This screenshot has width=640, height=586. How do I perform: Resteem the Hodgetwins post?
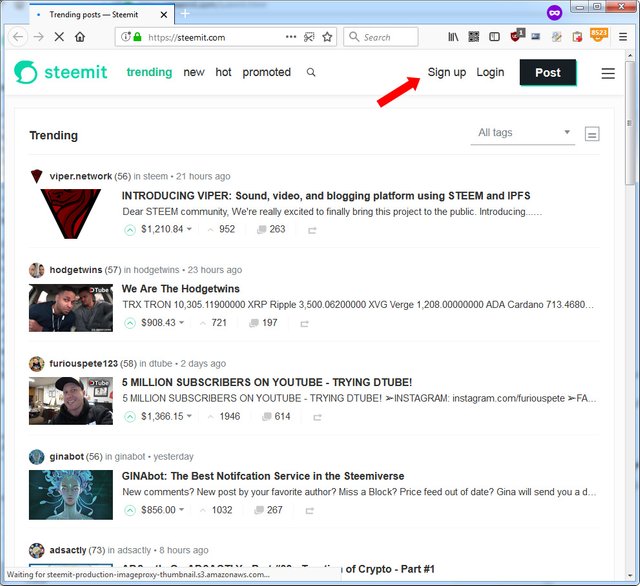(x=304, y=324)
